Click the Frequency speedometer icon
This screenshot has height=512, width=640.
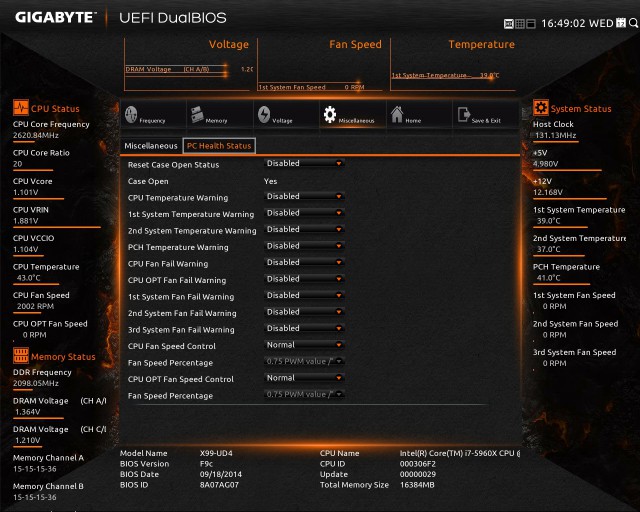(131, 115)
